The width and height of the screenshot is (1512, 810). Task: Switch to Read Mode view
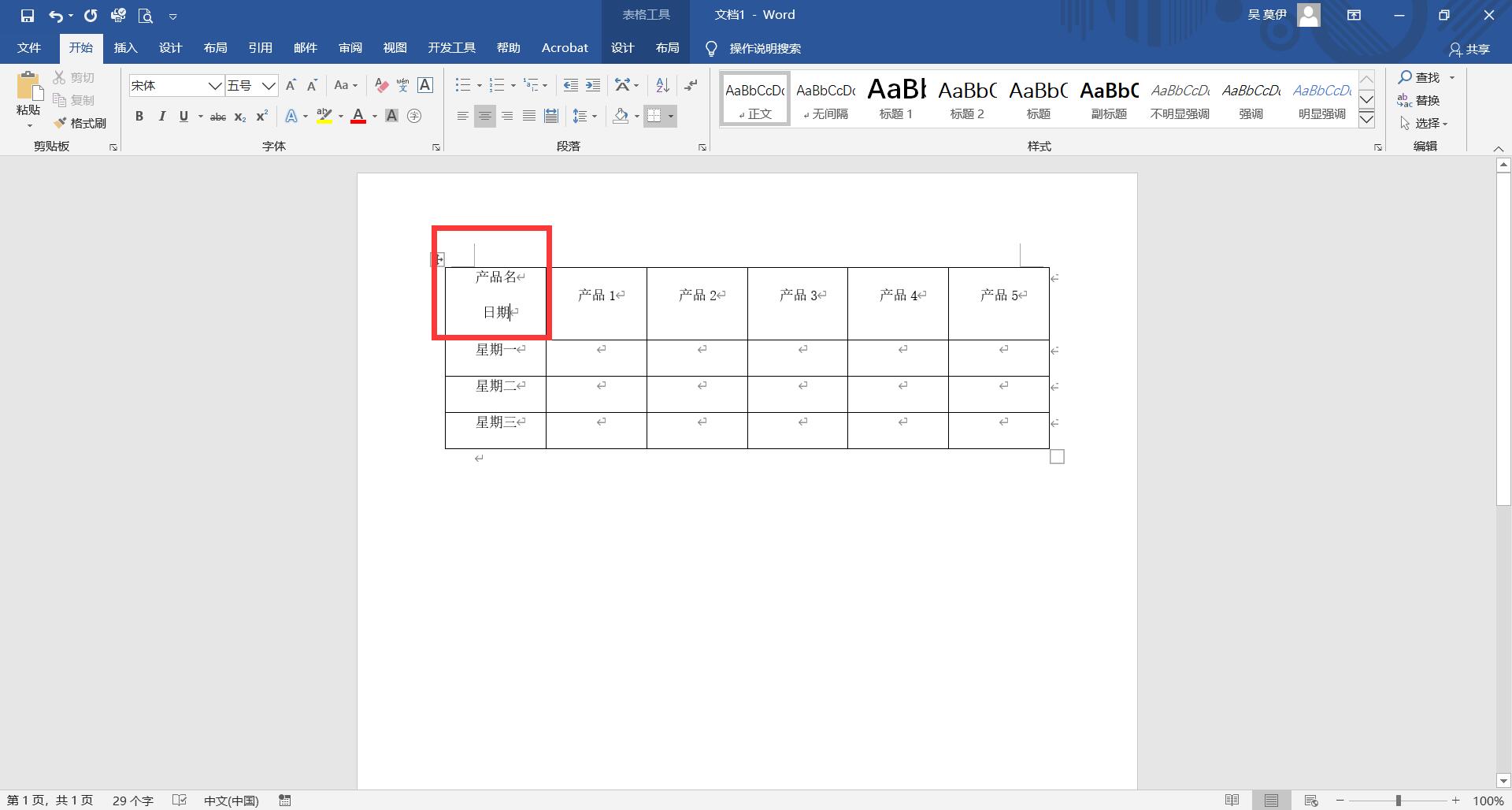point(1234,800)
